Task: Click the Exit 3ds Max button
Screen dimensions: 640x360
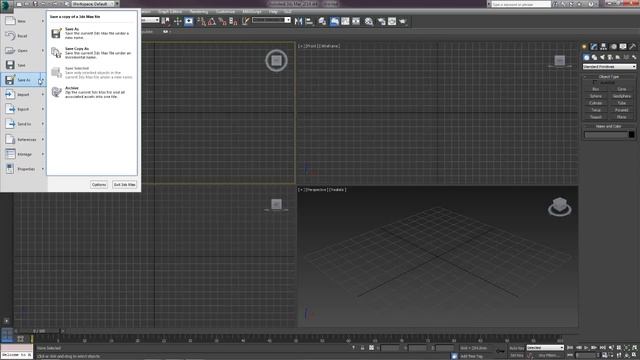Action: (124, 185)
